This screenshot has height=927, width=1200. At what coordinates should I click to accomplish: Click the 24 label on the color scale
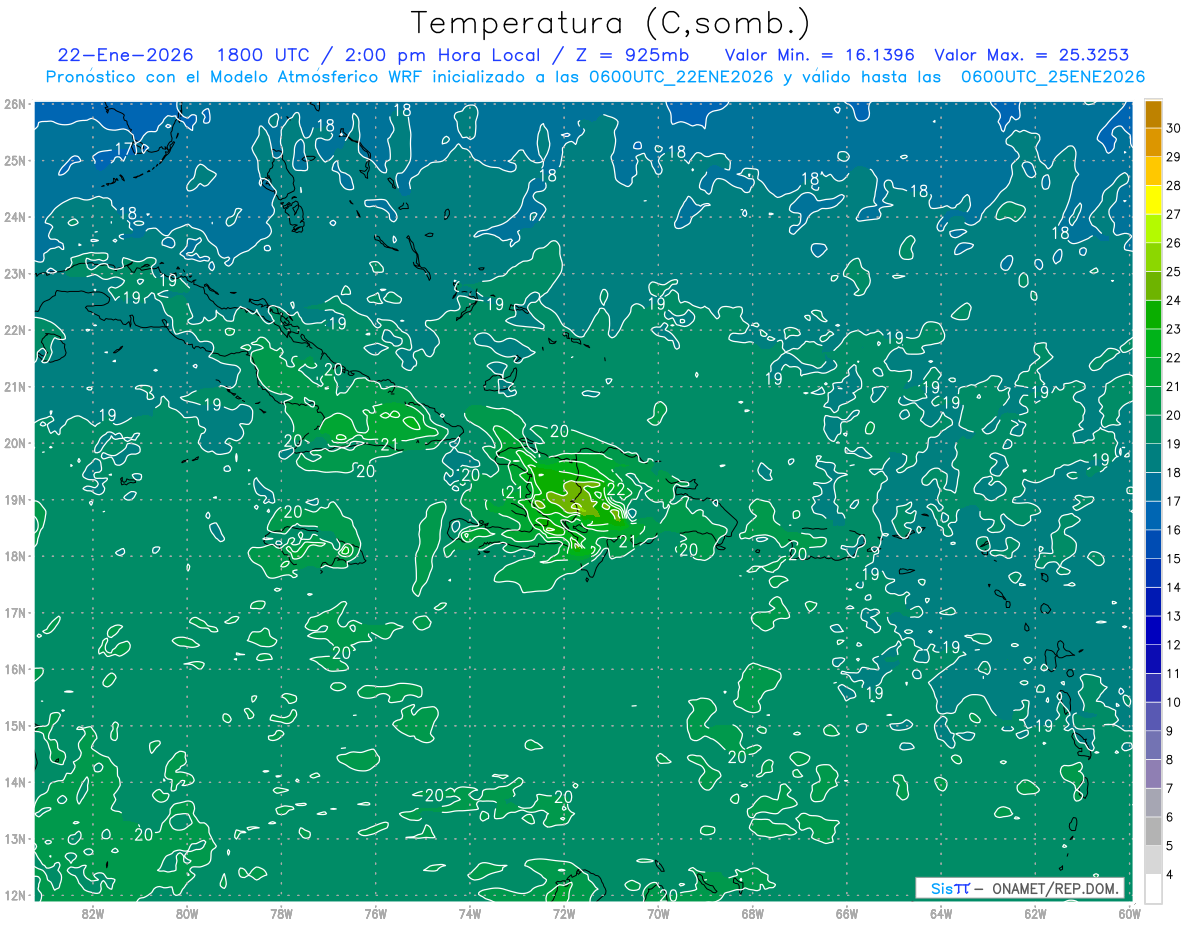(x=1174, y=300)
